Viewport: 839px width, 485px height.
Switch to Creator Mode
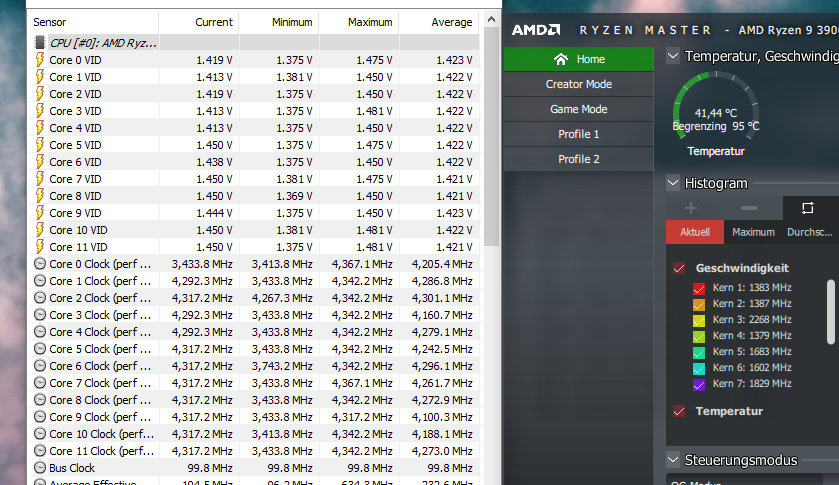[578, 84]
